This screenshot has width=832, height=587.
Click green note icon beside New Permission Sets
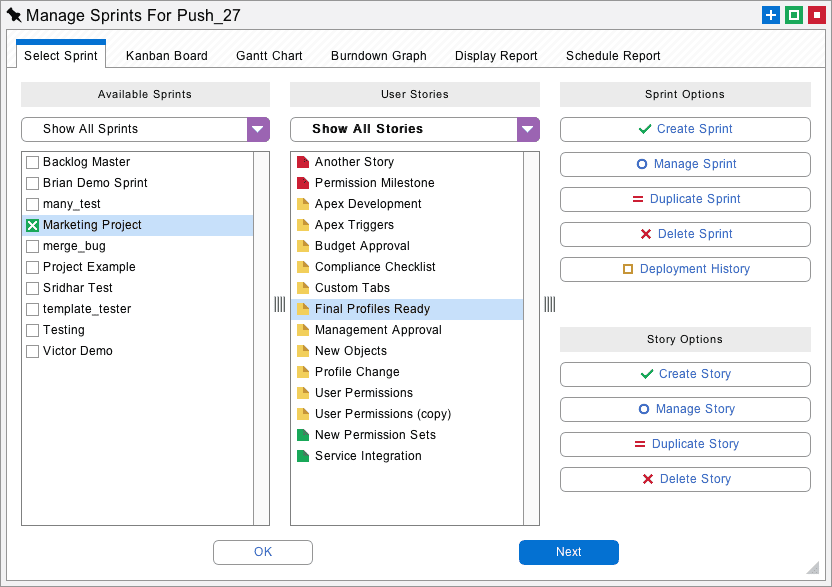303,435
